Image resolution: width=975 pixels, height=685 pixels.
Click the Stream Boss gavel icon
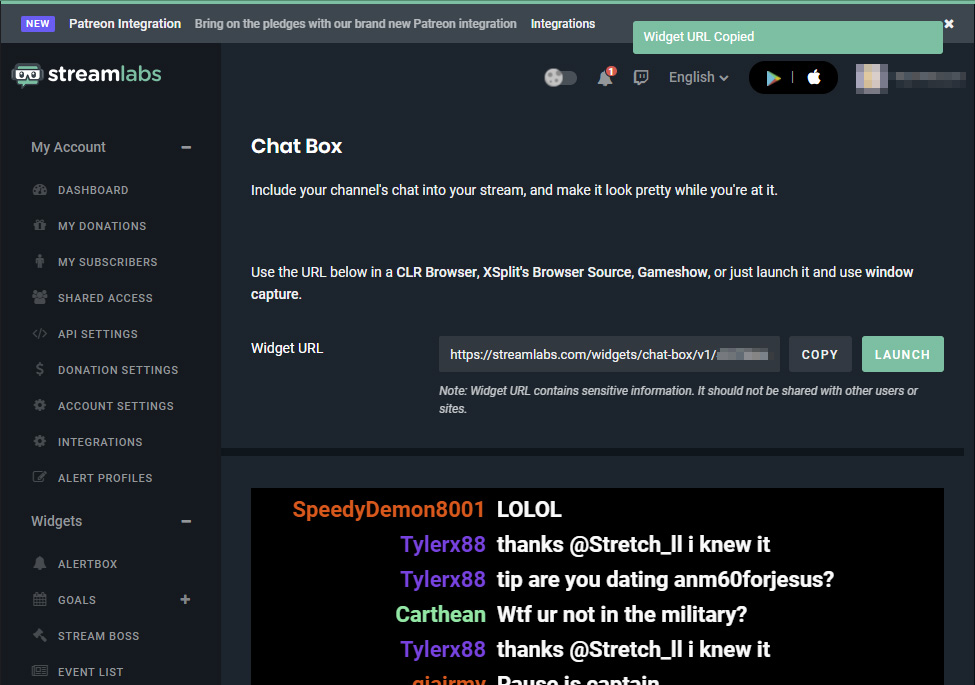tap(40, 635)
